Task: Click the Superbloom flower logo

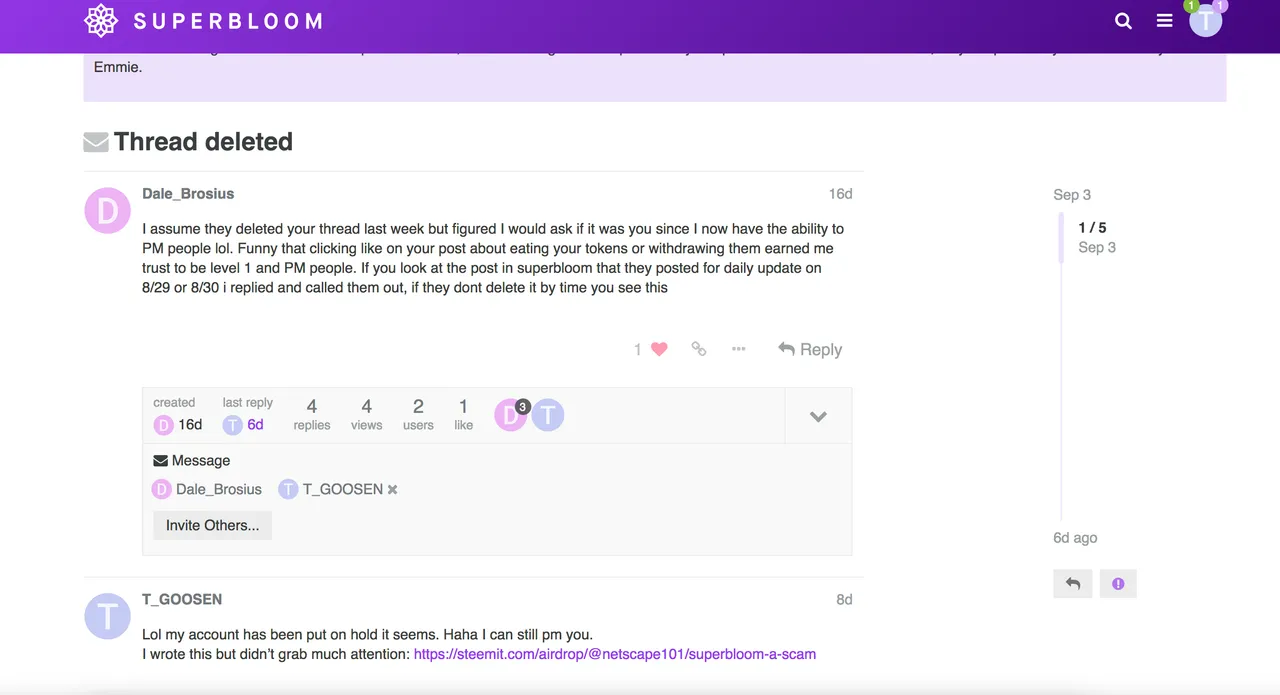Action: pyautogui.click(x=101, y=20)
